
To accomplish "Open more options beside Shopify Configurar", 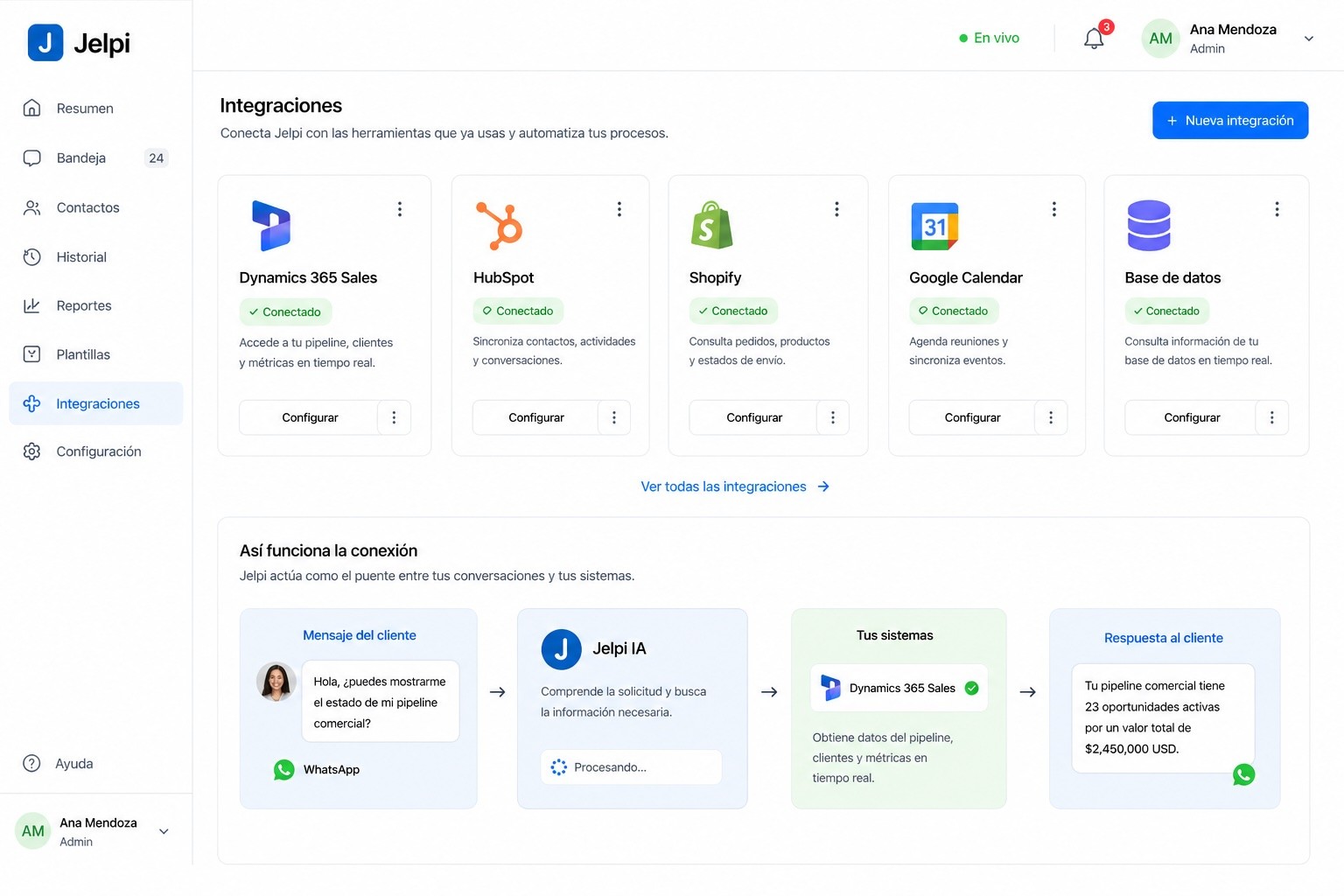I will tap(833, 417).
